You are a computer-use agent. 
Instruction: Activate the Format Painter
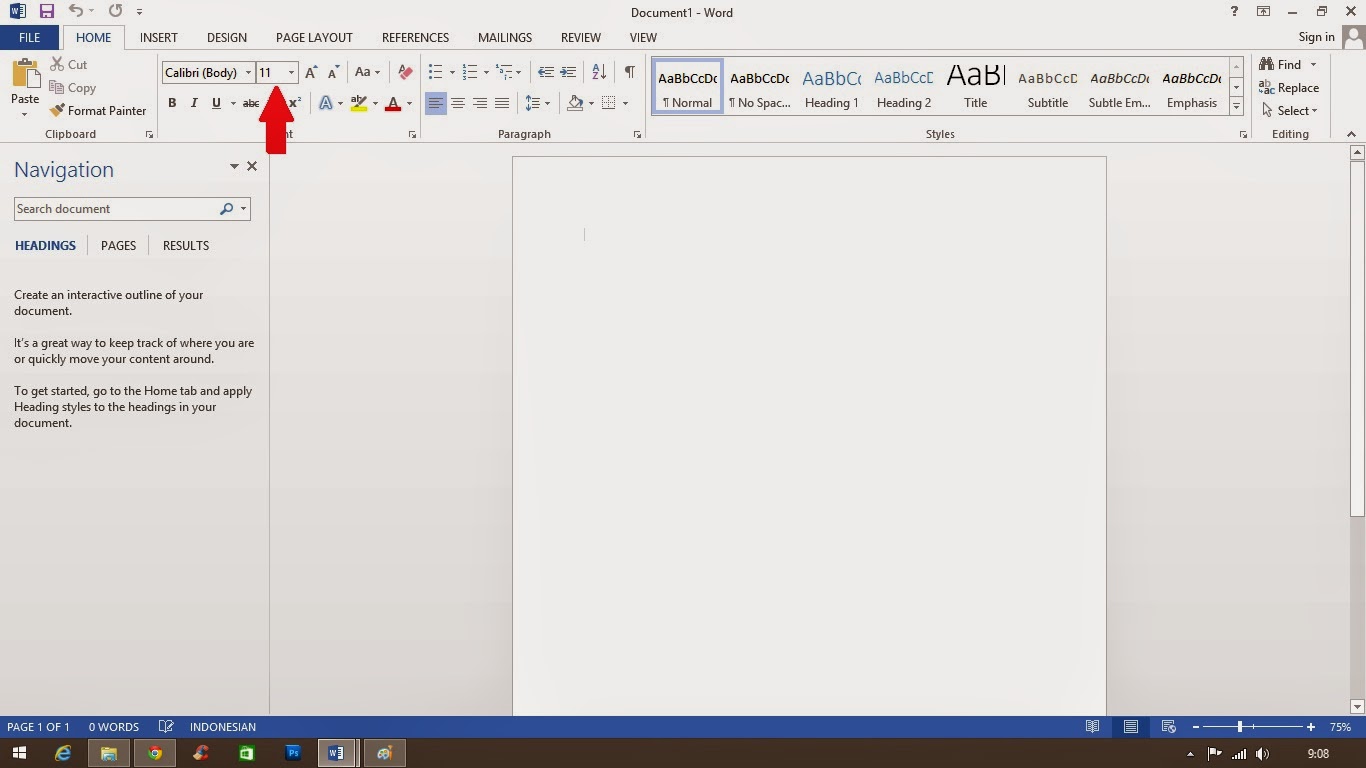point(98,110)
